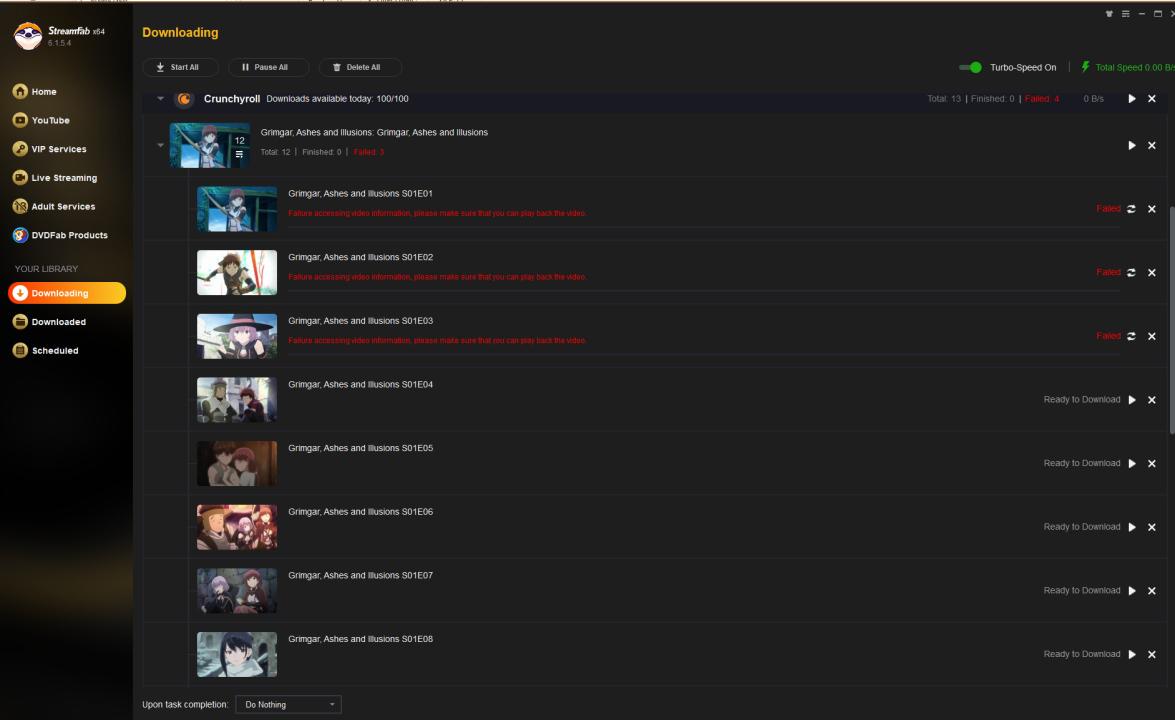Click the S01E01 failure error message
The width and height of the screenshot is (1175, 720).
(437, 214)
